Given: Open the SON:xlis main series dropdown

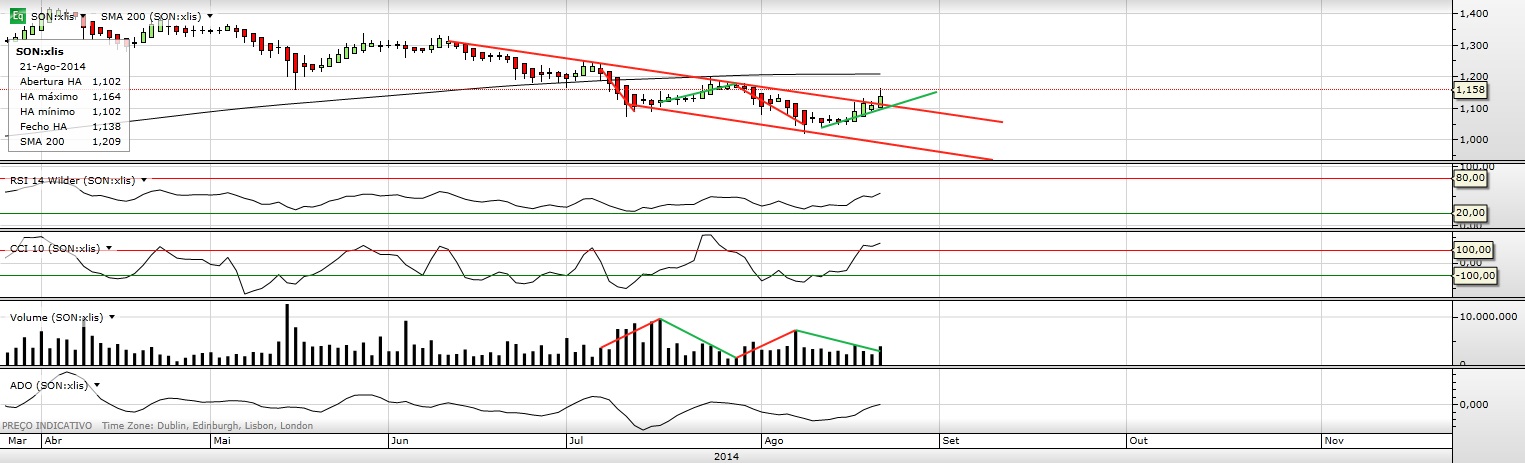Looking at the screenshot, I should click(x=84, y=17).
